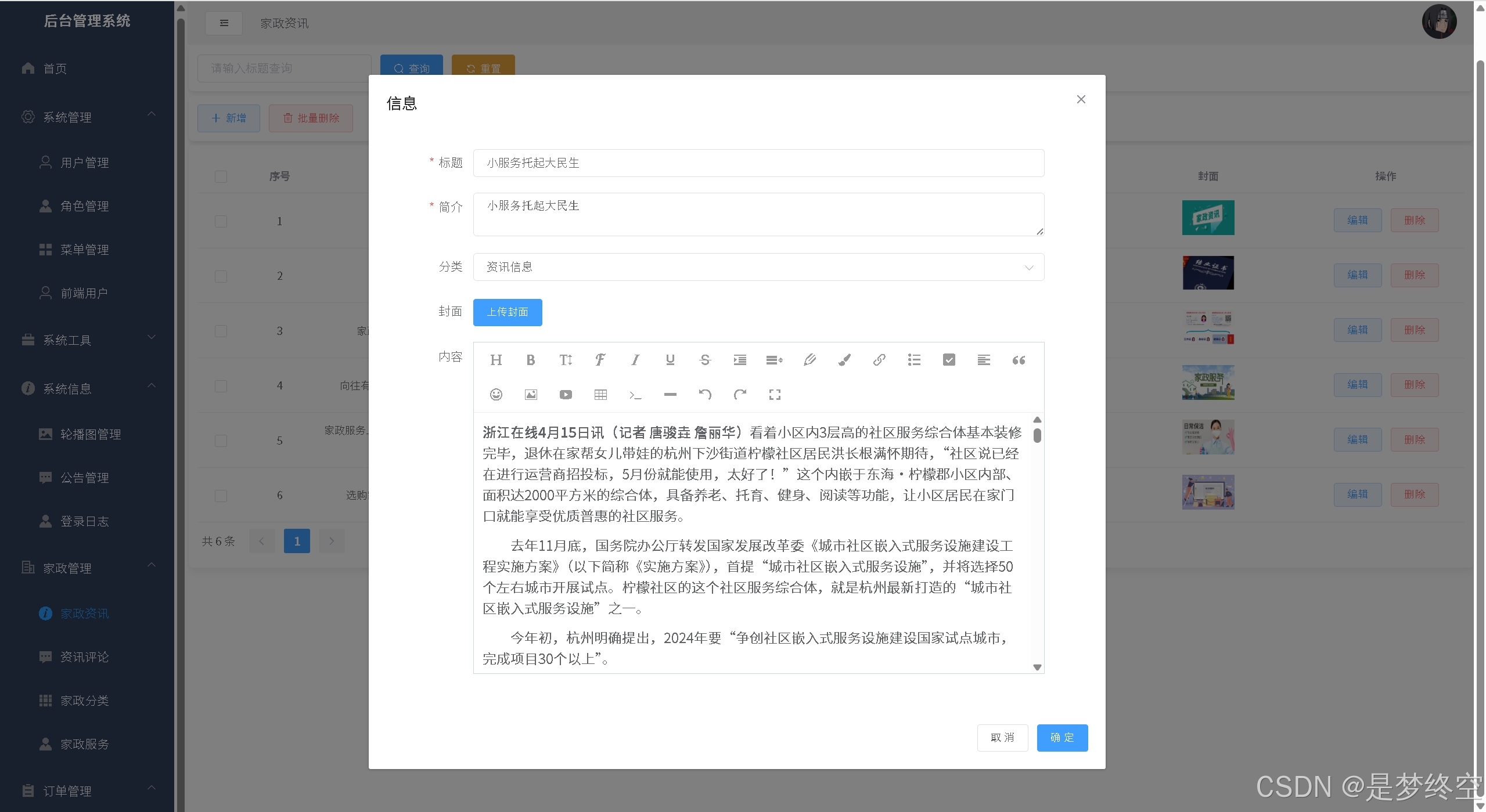The width and height of the screenshot is (1486, 812).
Task: Click the content editor's vertical scrollbar thumb
Action: tap(1037, 435)
